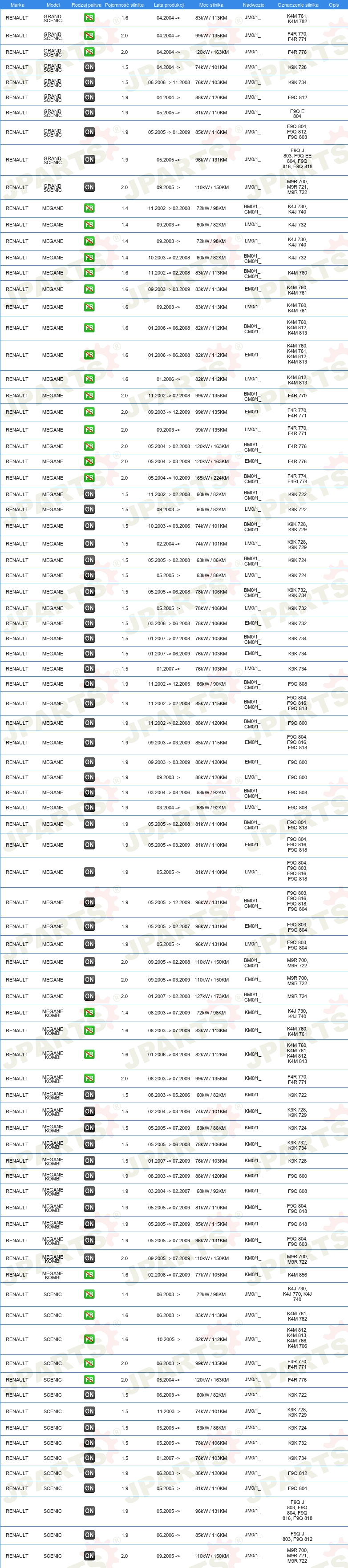Click diesel icon in Megane Kombi 60kW/82KM row

click(89, 1095)
